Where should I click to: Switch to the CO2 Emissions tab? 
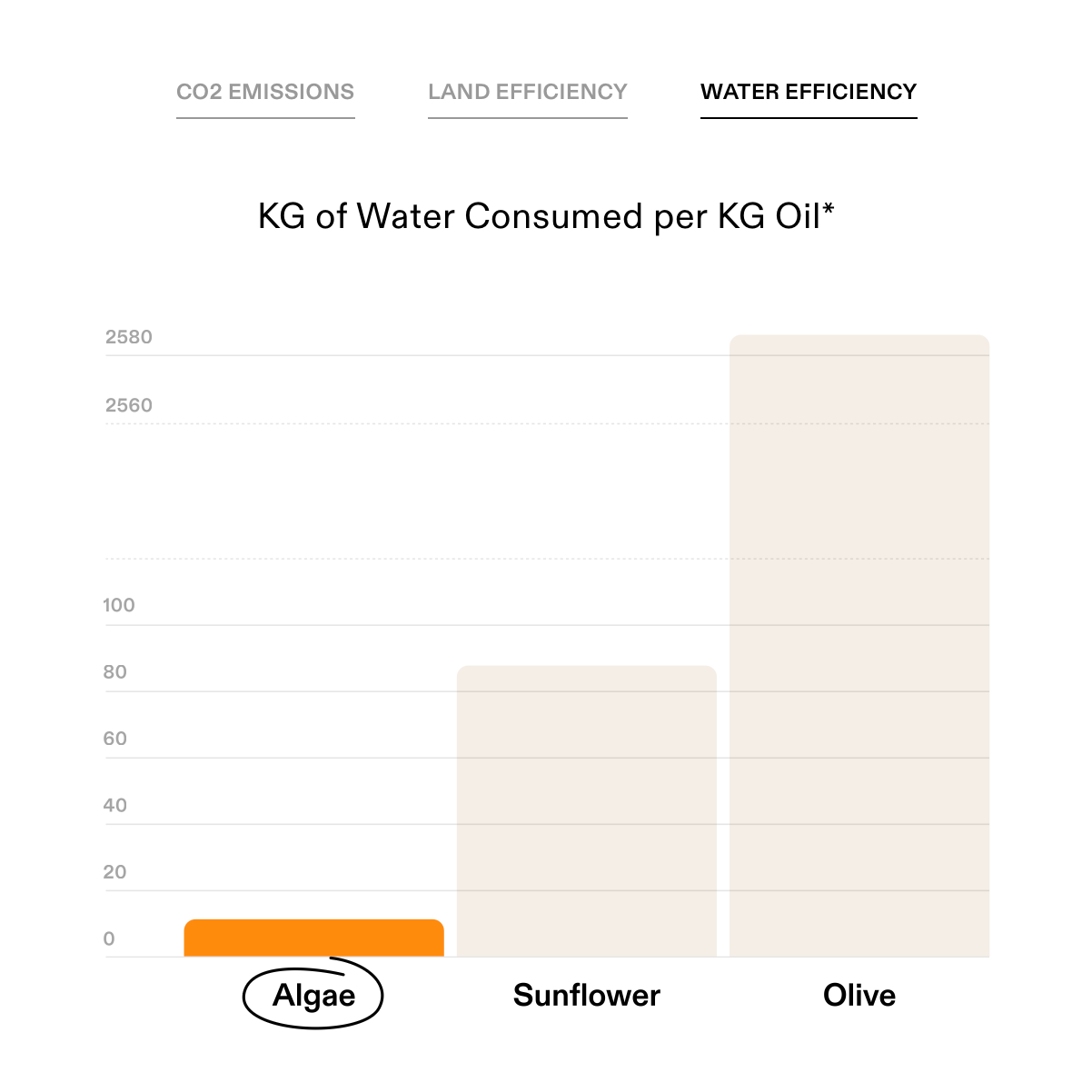[x=265, y=93]
